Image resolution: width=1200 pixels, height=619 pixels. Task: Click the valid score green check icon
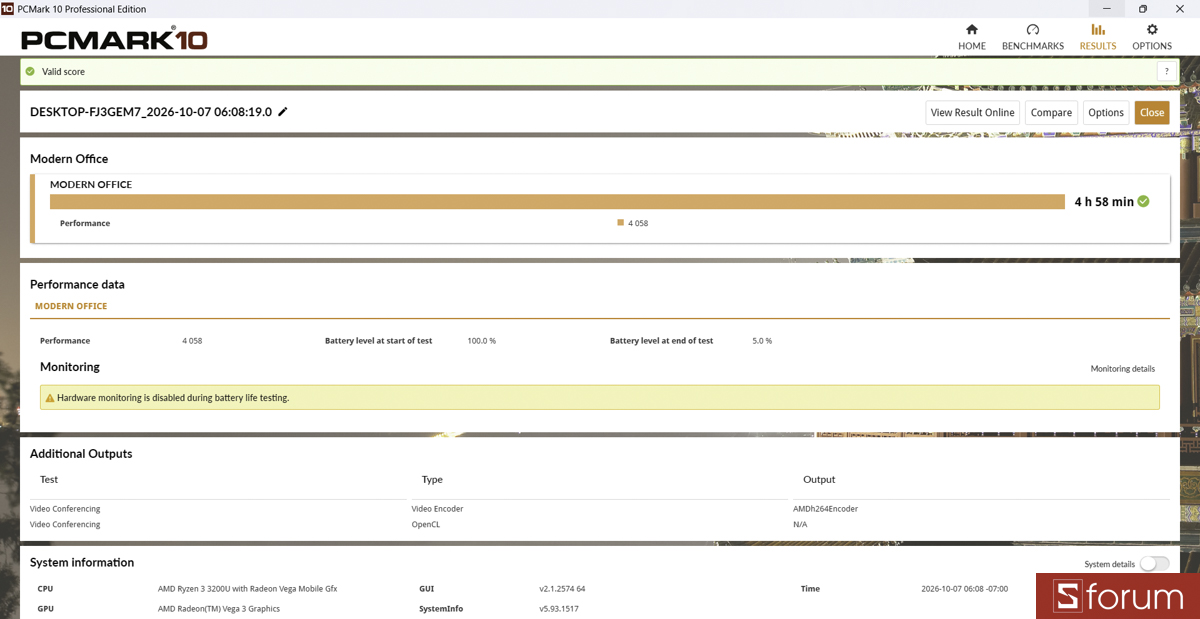pos(30,72)
